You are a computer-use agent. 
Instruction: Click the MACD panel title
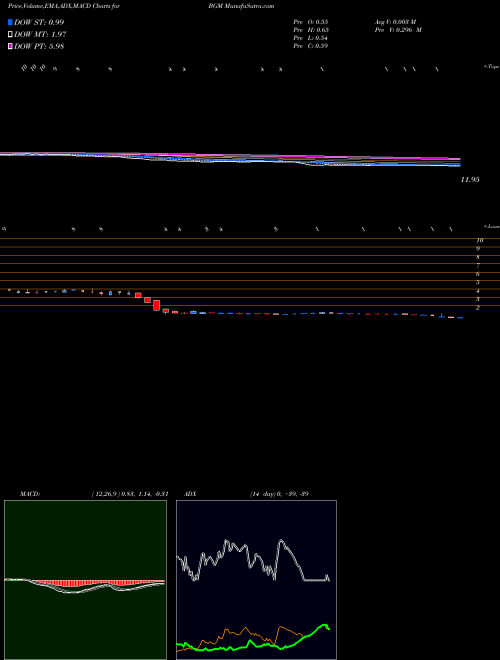29,494
